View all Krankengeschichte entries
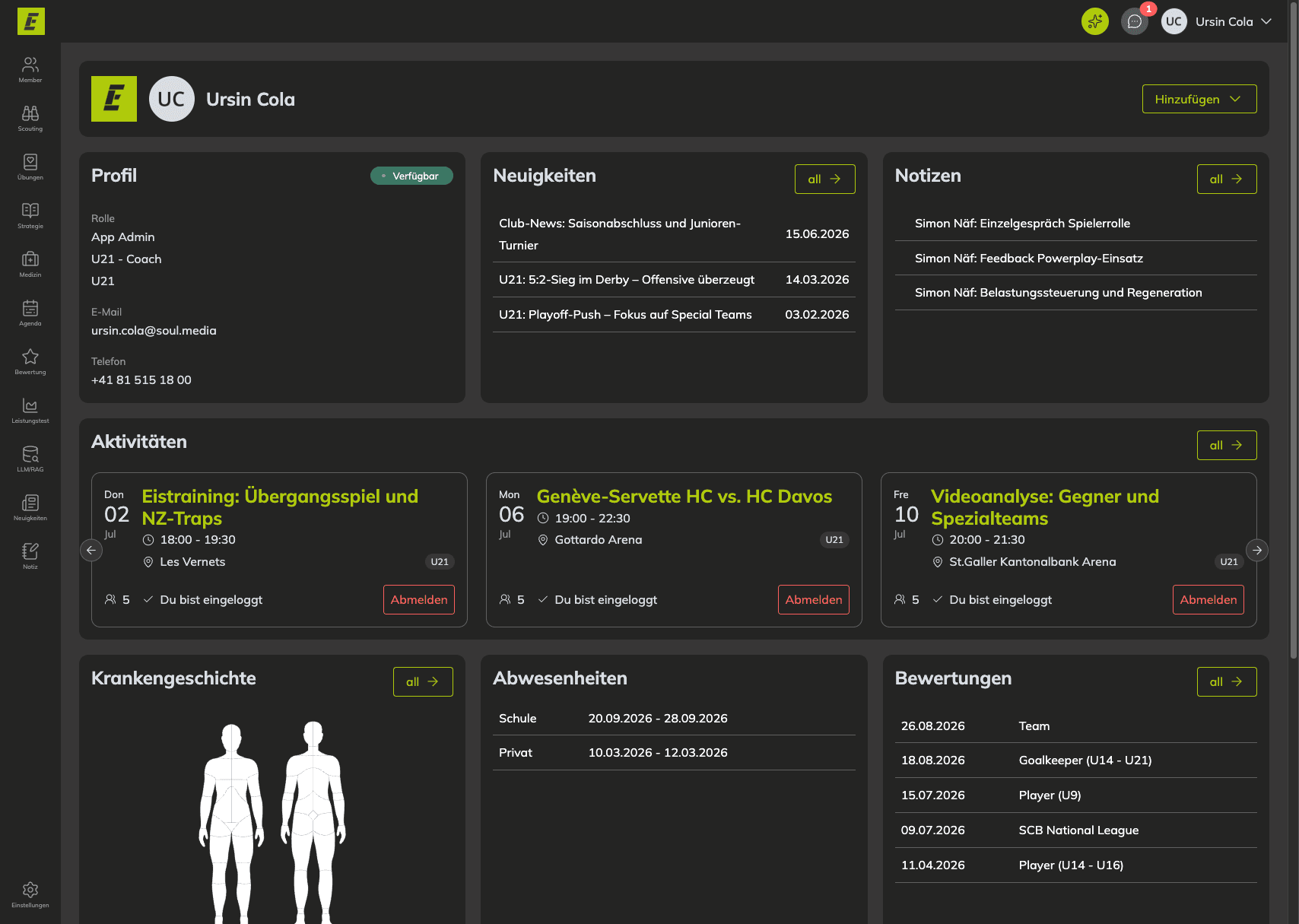Viewport: 1299px width, 924px height. coord(423,681)
